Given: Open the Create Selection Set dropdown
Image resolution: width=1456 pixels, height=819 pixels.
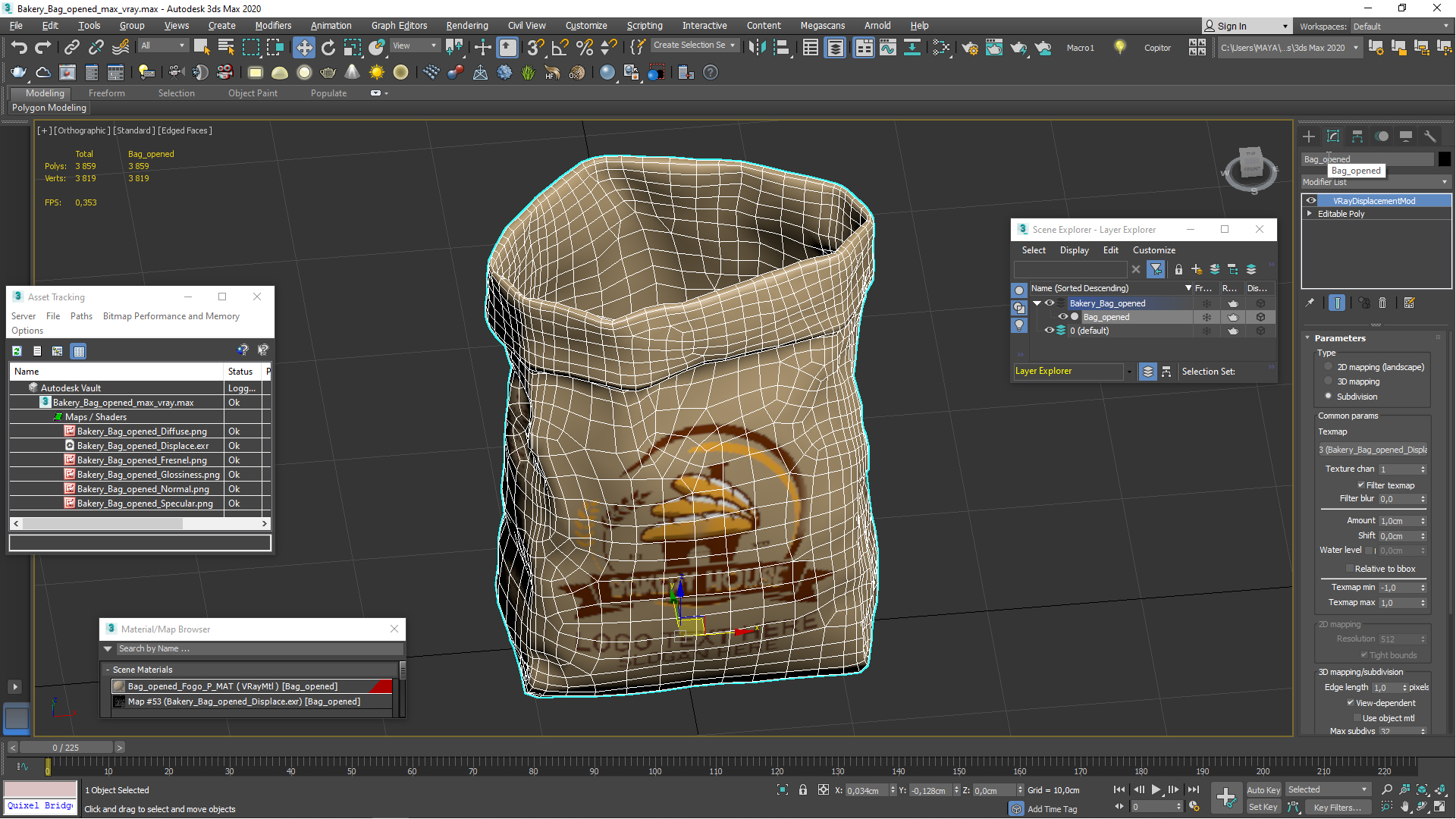Looking at the screenshot, I should tap(694, 45).
